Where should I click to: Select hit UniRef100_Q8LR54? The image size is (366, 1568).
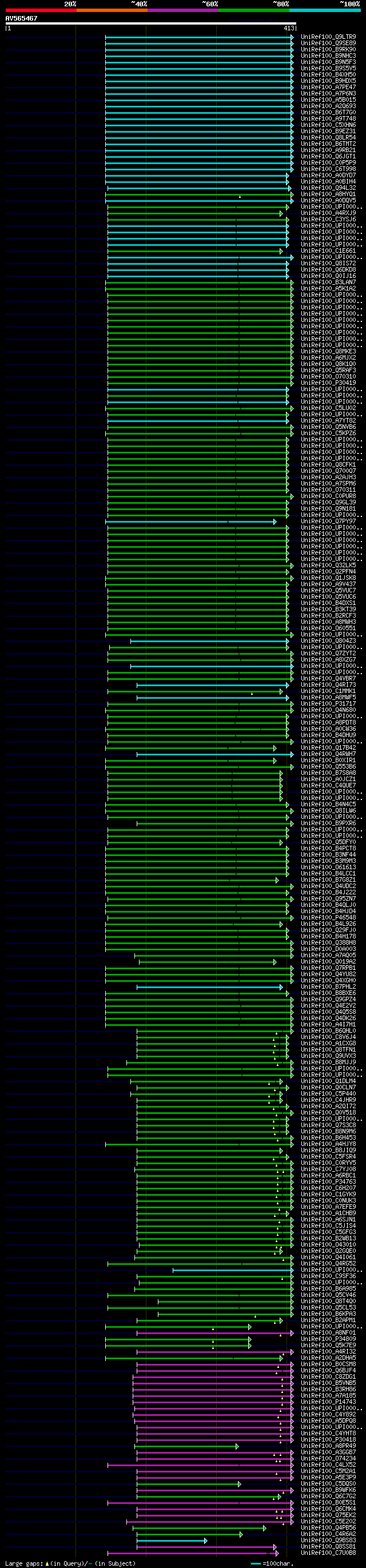coord(328,138)
